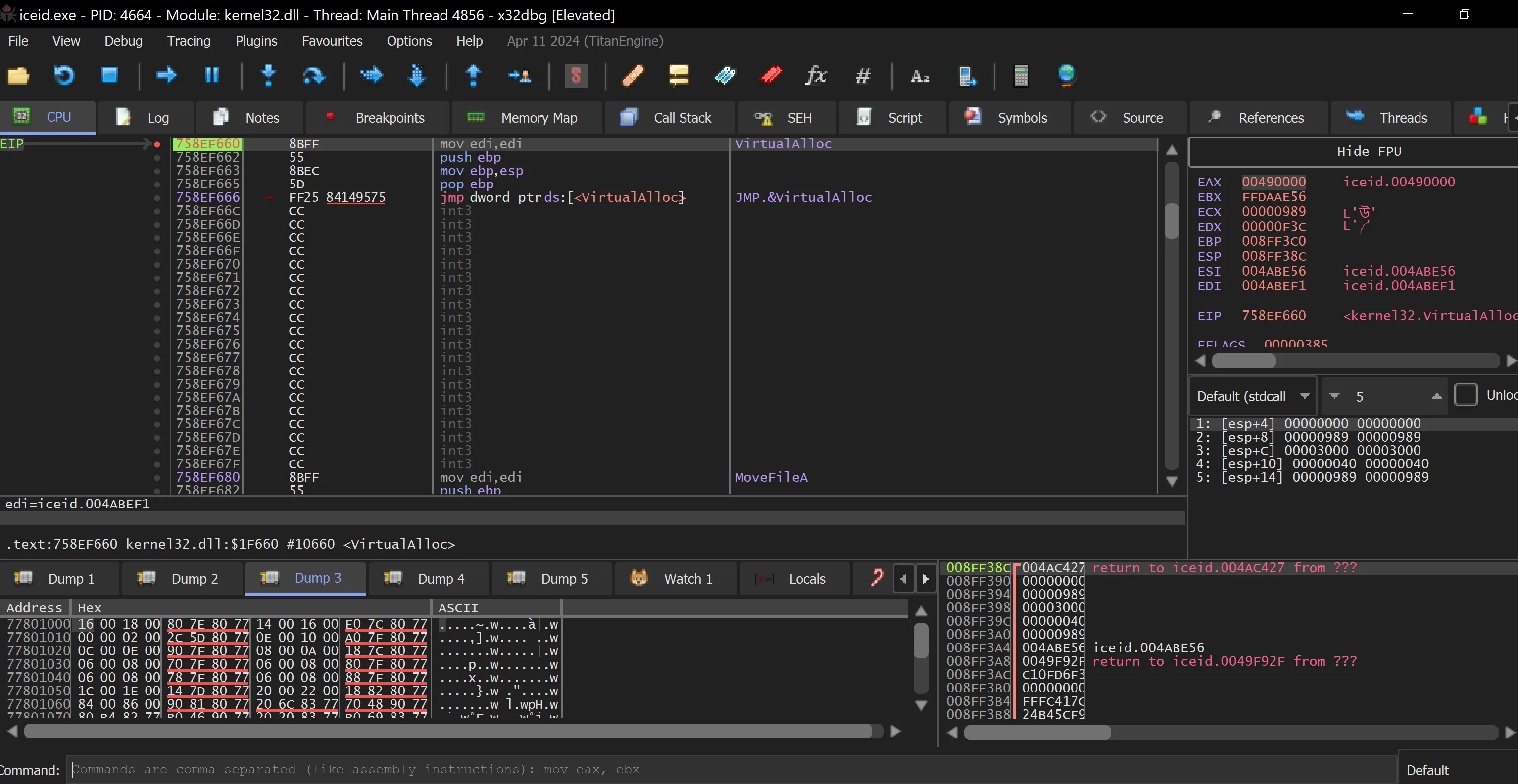Click the registers horizontal scrollbar thumb
The image size is (1518, 784).
pos(1243,361)
